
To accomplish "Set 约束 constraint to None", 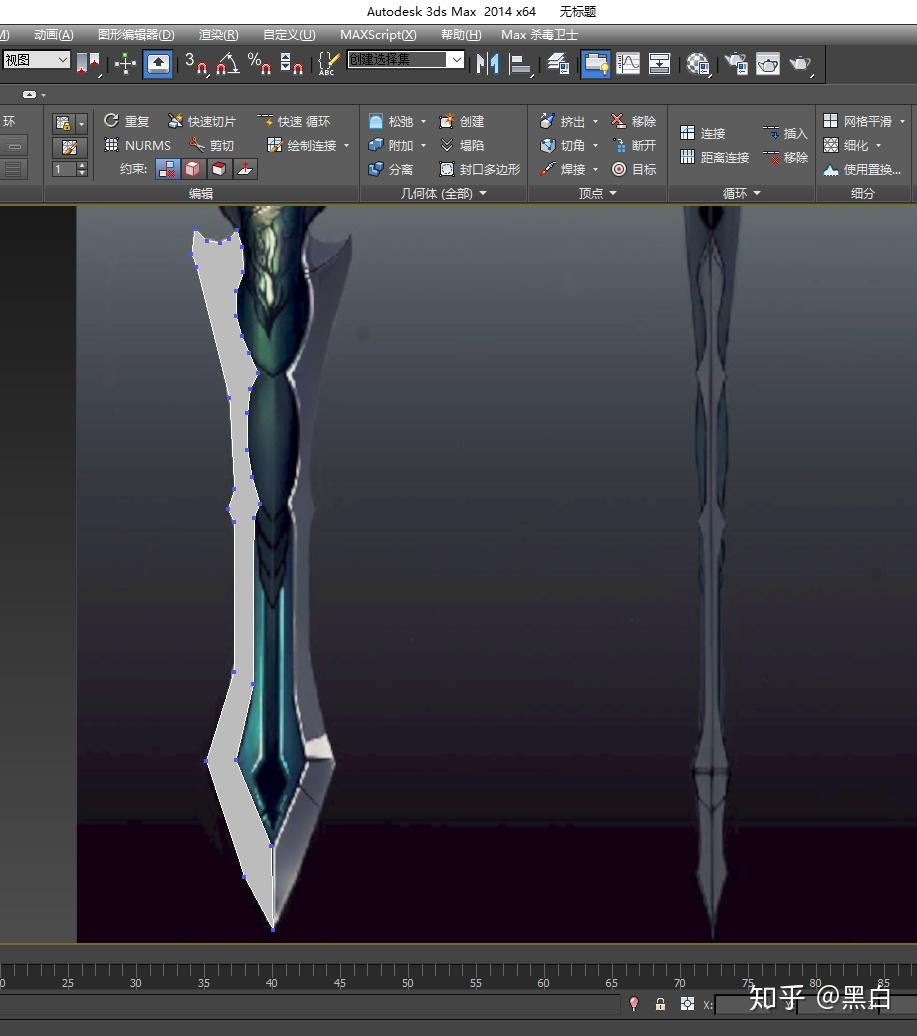I will pos(168,169).
